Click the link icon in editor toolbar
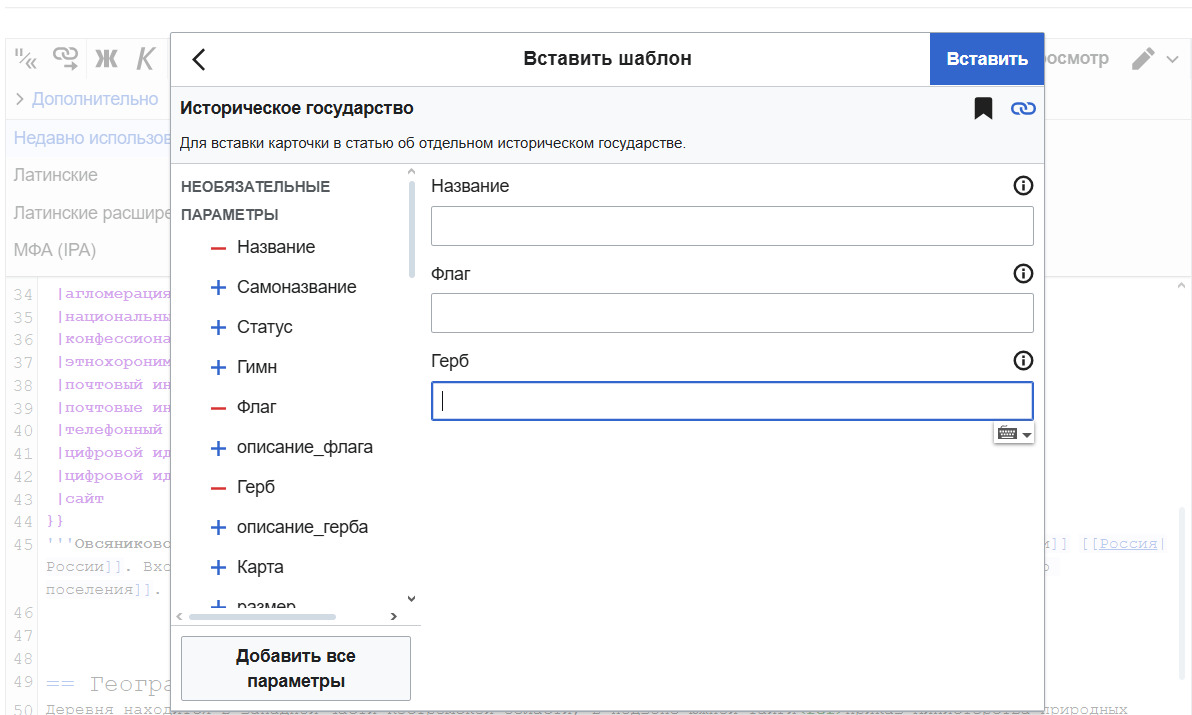The width and height of the screenshot is (1192, 715). coord(65,59)
